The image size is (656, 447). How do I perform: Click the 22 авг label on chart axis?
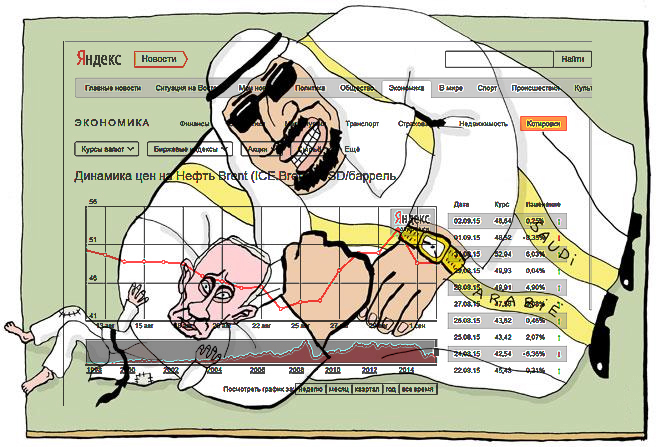pyautogui.click(x=261, y=325)
